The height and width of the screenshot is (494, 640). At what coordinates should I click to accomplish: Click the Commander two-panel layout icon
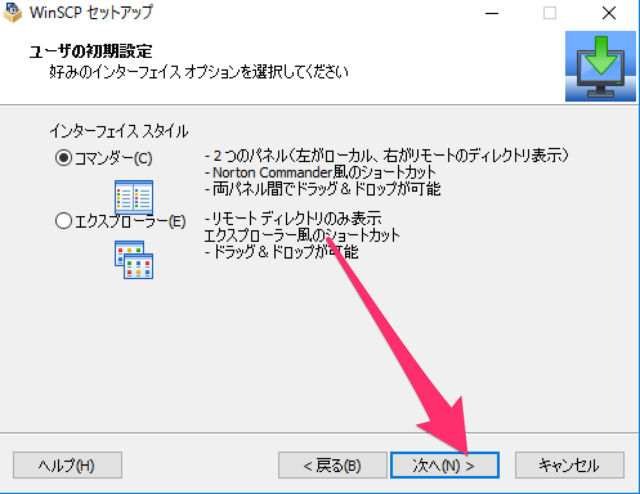133,195
